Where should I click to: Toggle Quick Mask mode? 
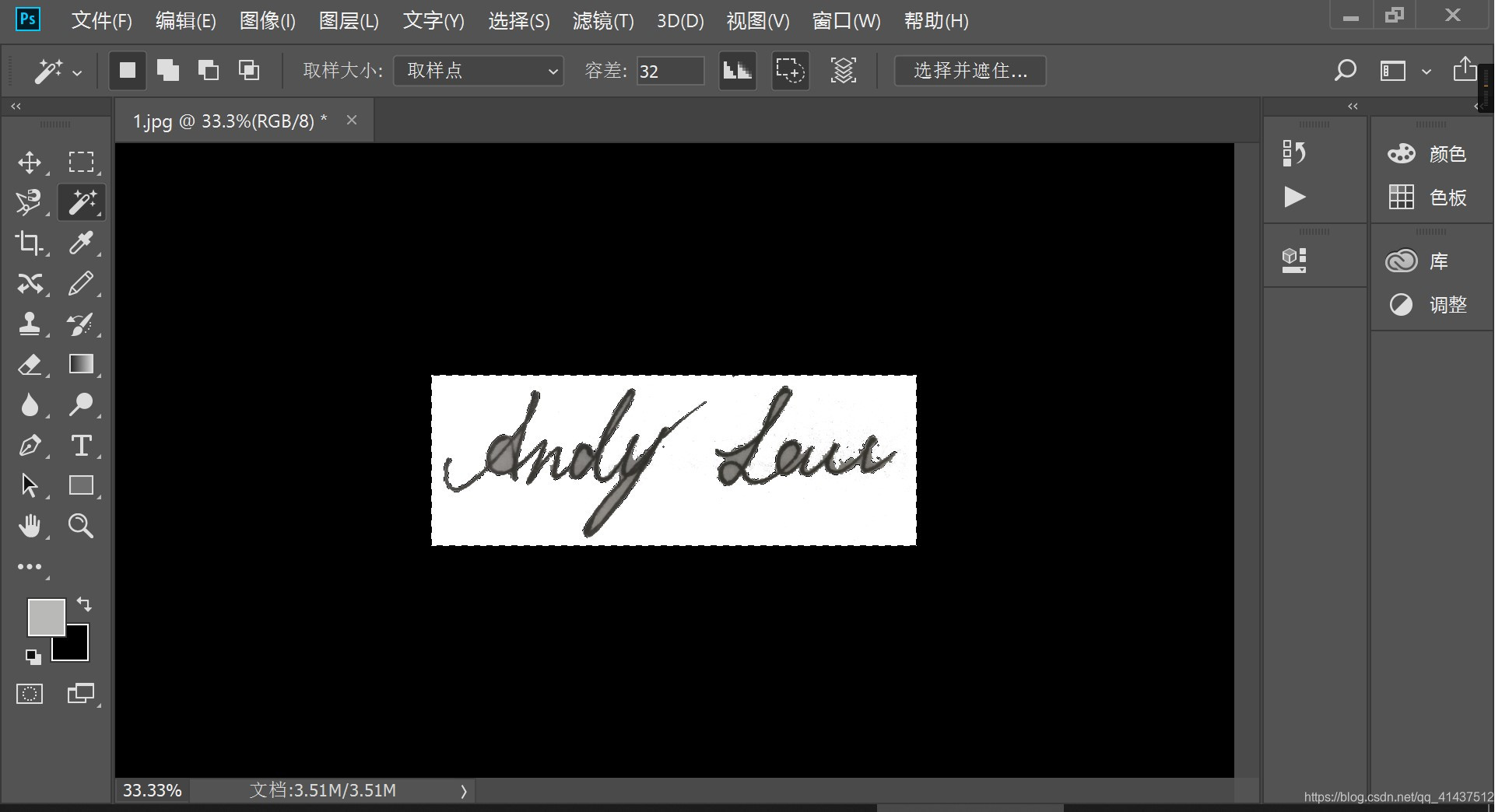pos(30,694)
